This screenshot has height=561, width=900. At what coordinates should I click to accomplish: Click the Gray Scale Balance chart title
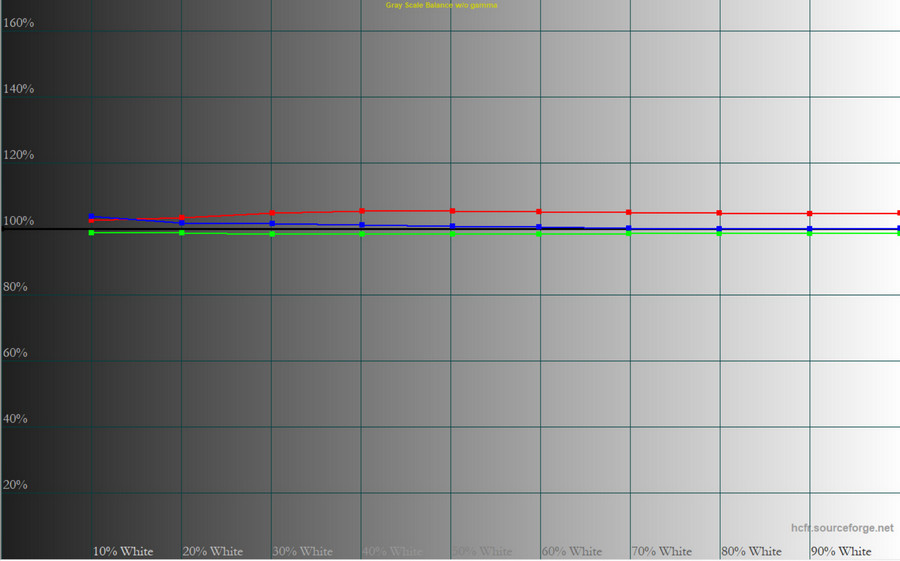click(441, 5)
